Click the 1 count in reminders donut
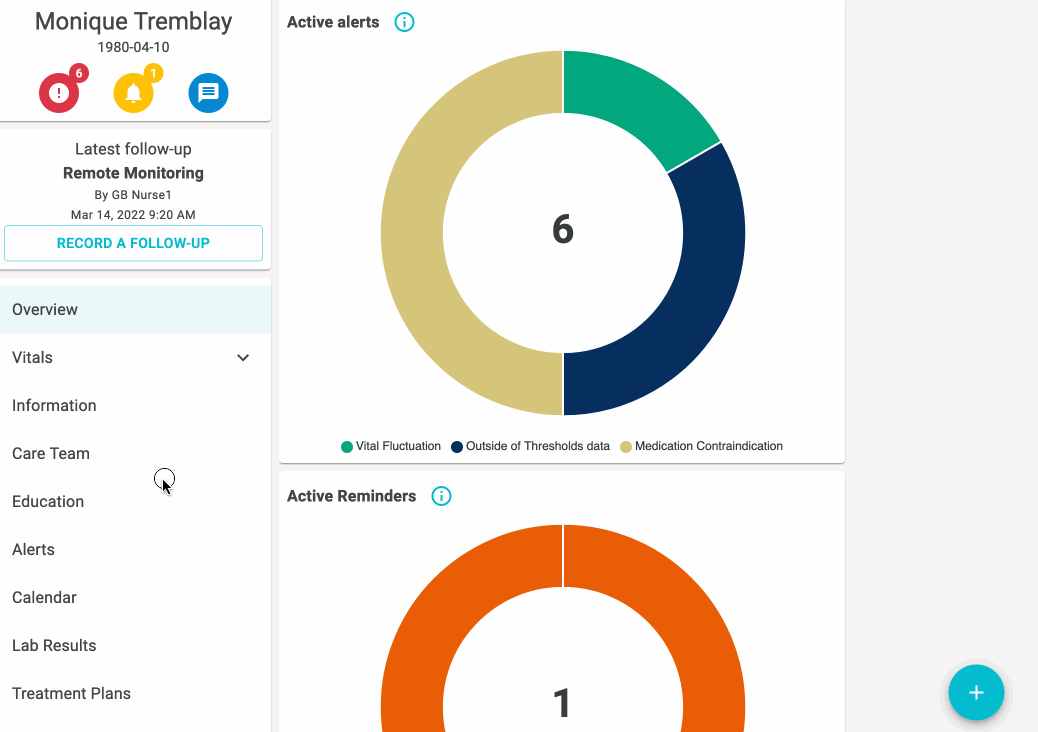 coord(561,703)
